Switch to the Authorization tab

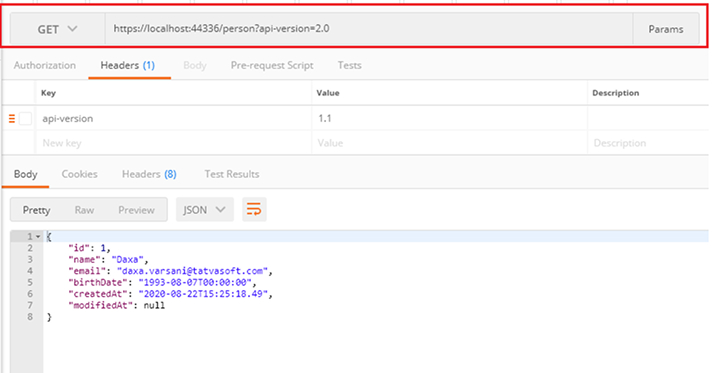click(45, 65)
